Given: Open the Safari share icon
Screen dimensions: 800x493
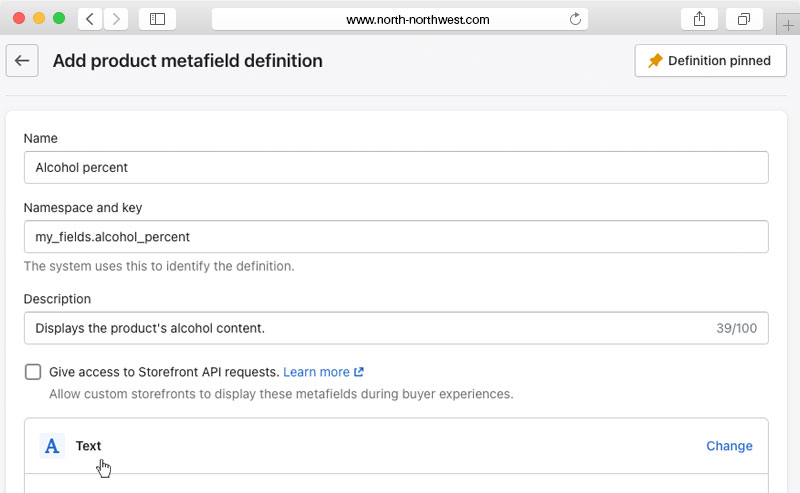Looking at the screenshot, I should 699,19.
